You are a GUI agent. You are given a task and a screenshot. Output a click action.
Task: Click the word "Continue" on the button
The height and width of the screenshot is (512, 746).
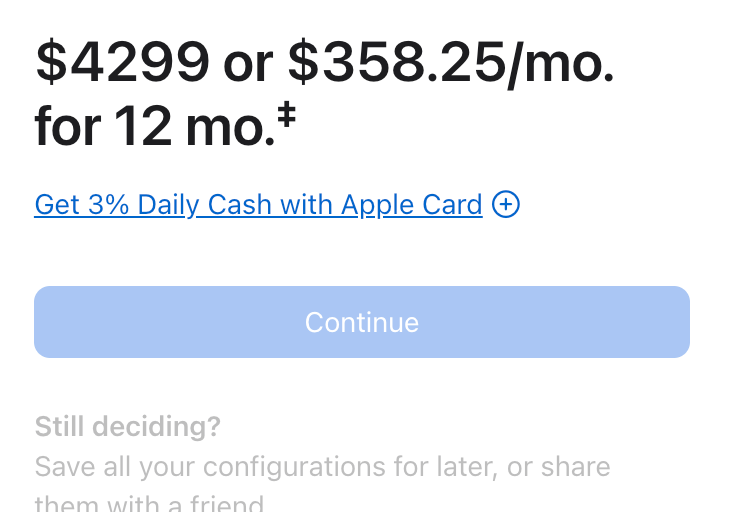(x=362, y=322)
